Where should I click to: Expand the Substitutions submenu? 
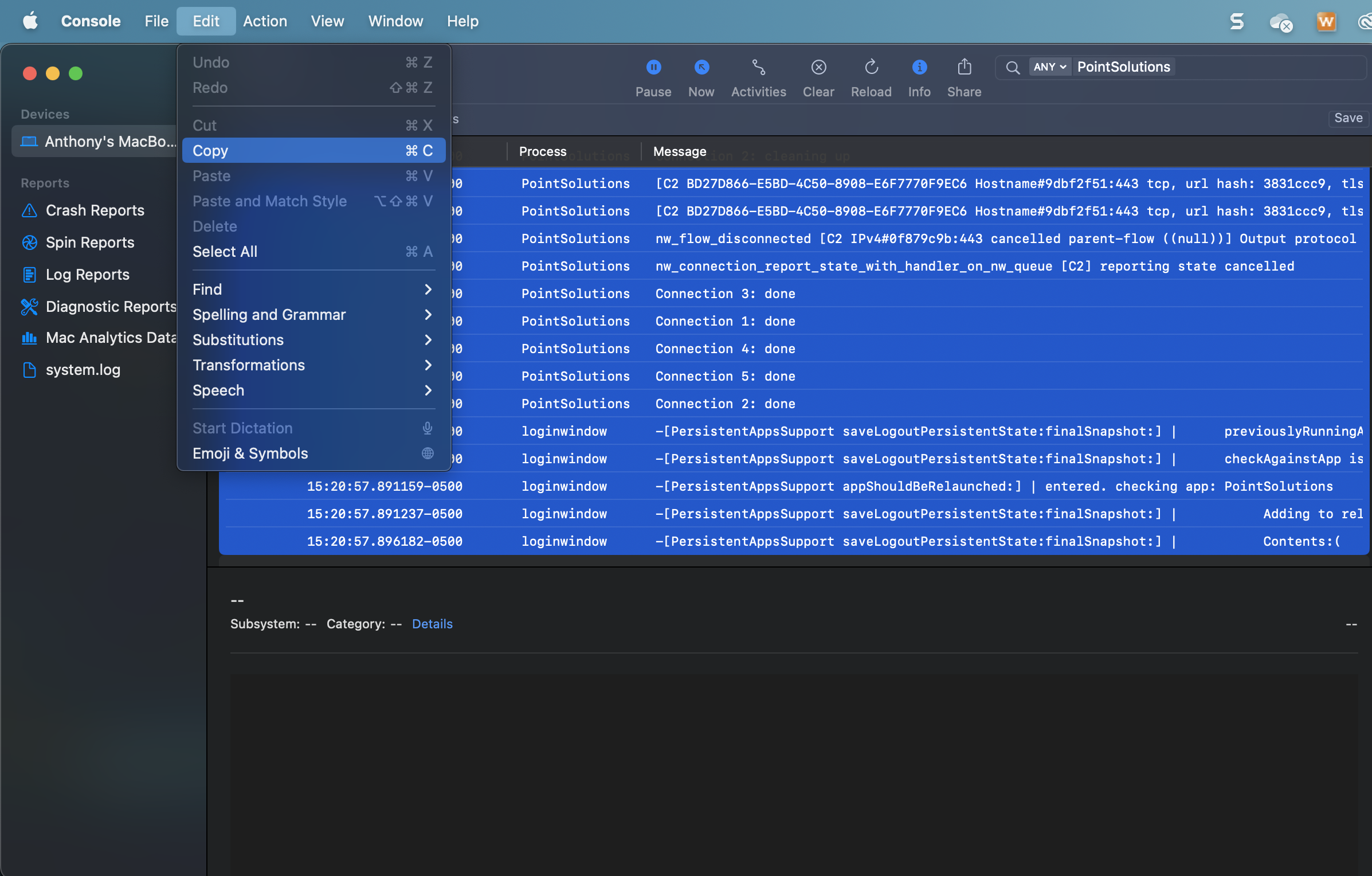tap(313, 340)
